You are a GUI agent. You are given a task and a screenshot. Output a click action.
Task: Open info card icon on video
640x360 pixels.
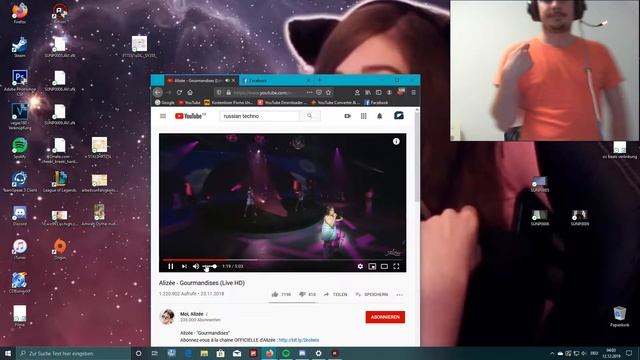[x=396, y=141]
